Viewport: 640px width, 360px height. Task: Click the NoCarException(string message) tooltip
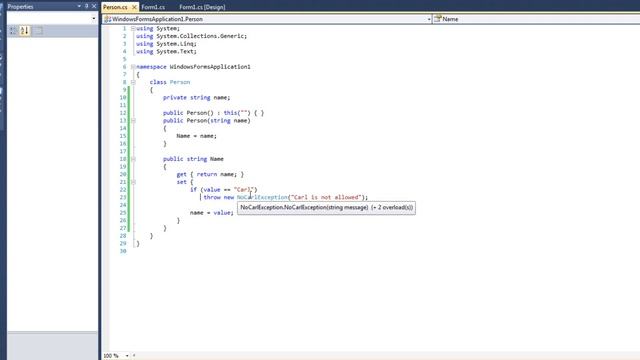(326, 207)
